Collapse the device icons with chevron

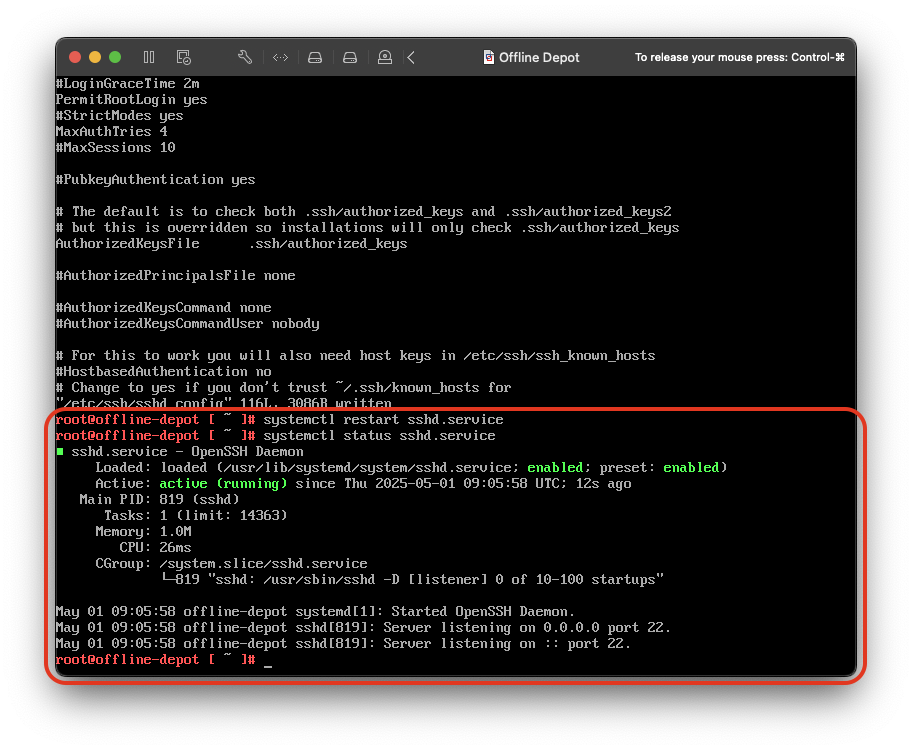[x=411, y=57]
